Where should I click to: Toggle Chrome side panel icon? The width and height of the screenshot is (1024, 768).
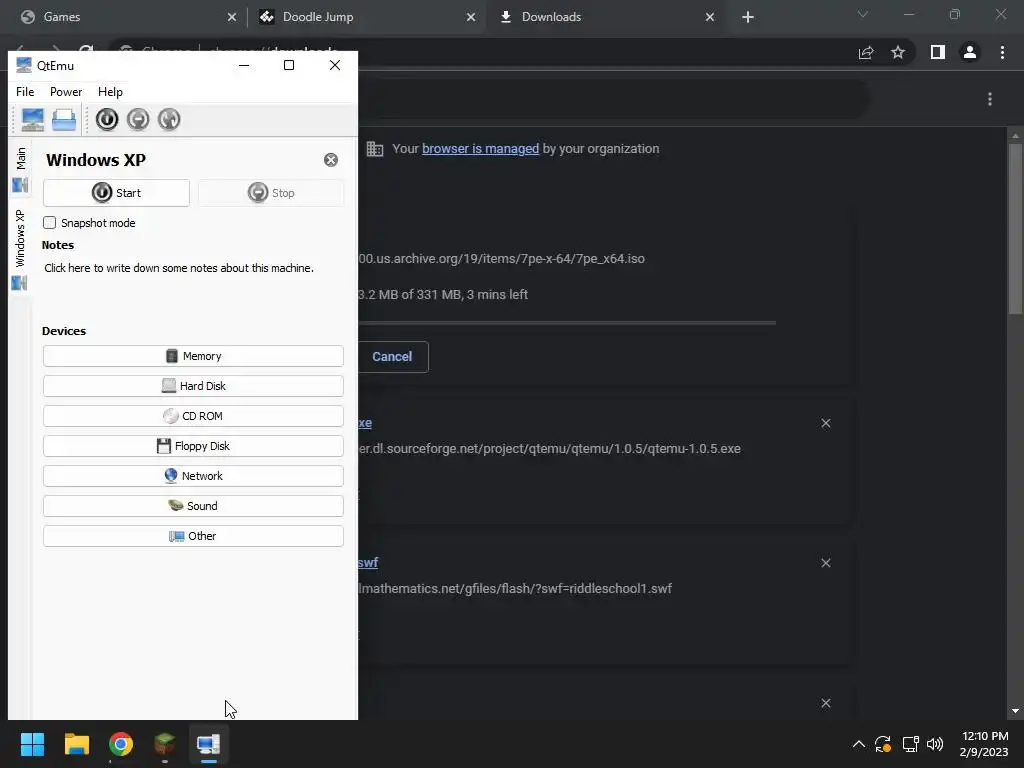938,53
